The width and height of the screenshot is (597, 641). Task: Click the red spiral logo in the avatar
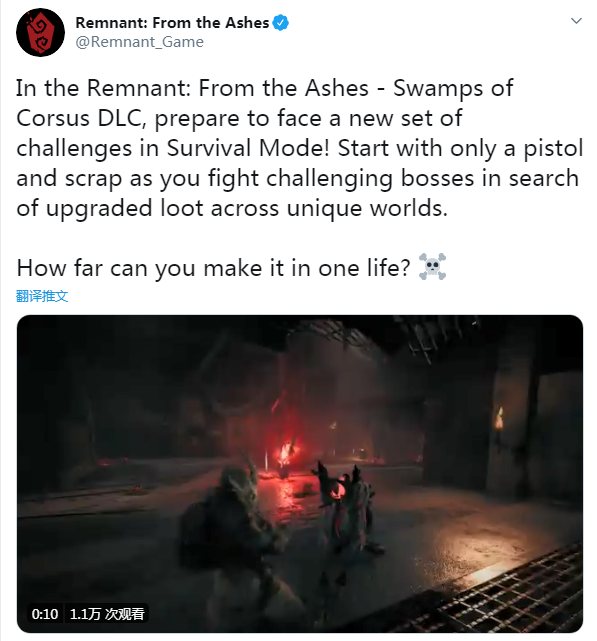(x=40, y=33)
